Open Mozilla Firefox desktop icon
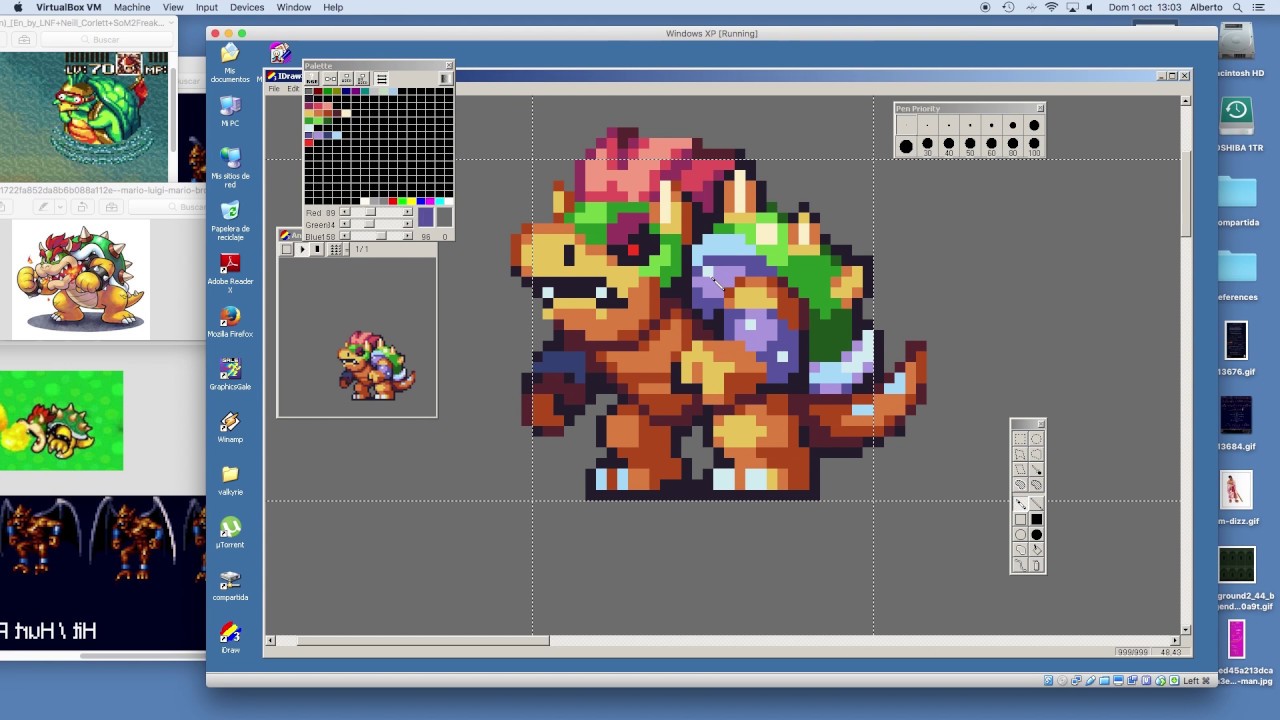 tap(230, 322)
